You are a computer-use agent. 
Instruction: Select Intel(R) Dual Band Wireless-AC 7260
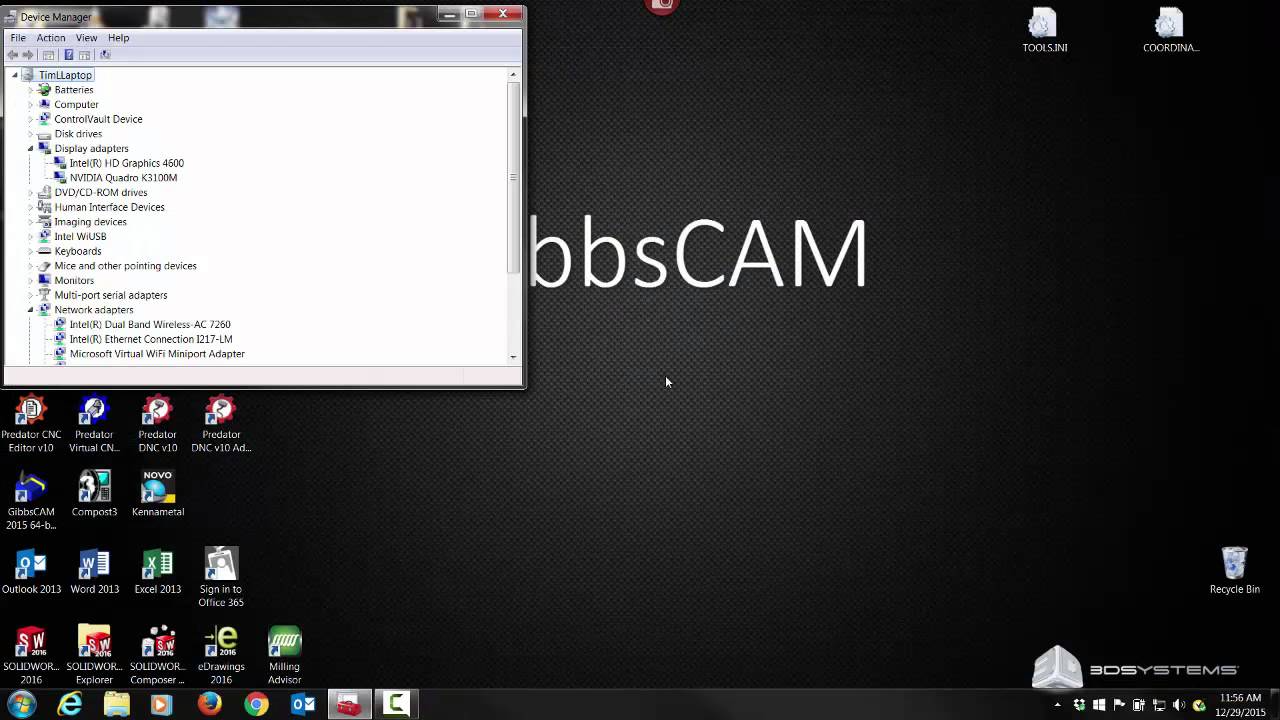point(150,324)
